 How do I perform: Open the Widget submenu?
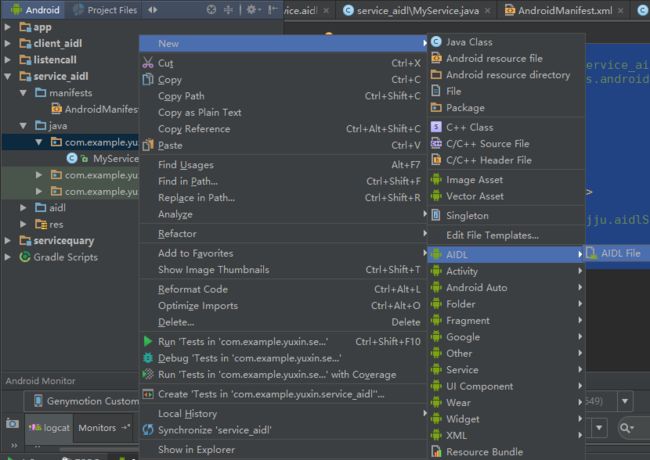coord(506,419)
